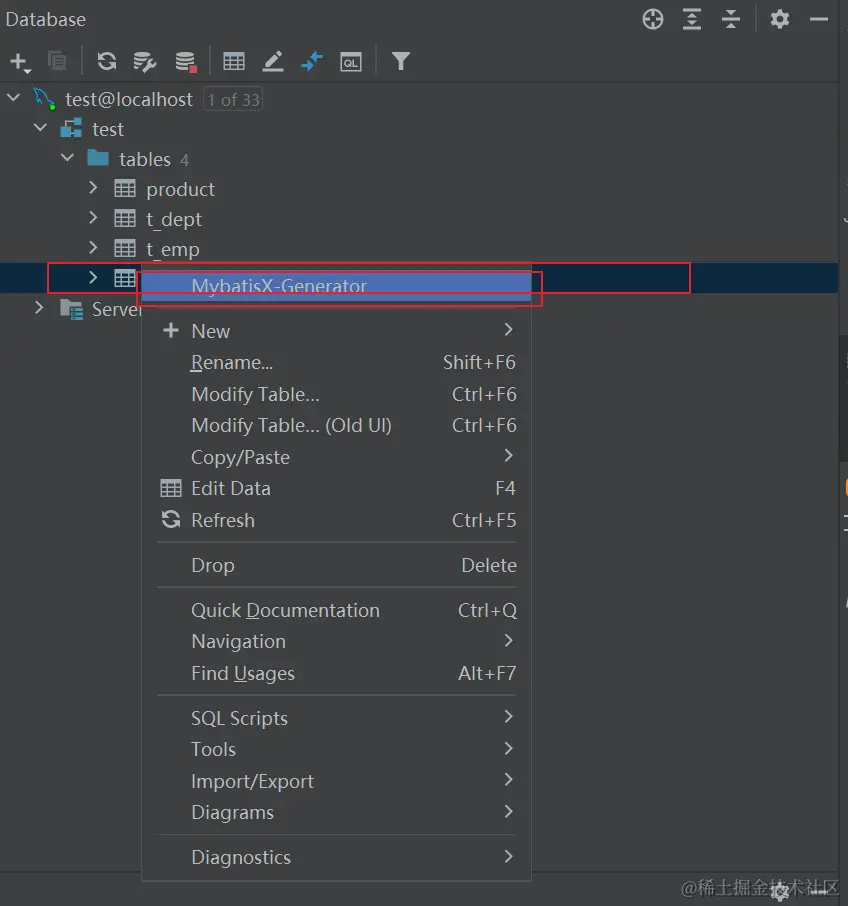Screen dimensions: 848x906
Task: Expand the t_dept table node
Action: pyautogui.click(x=94, y=218)
